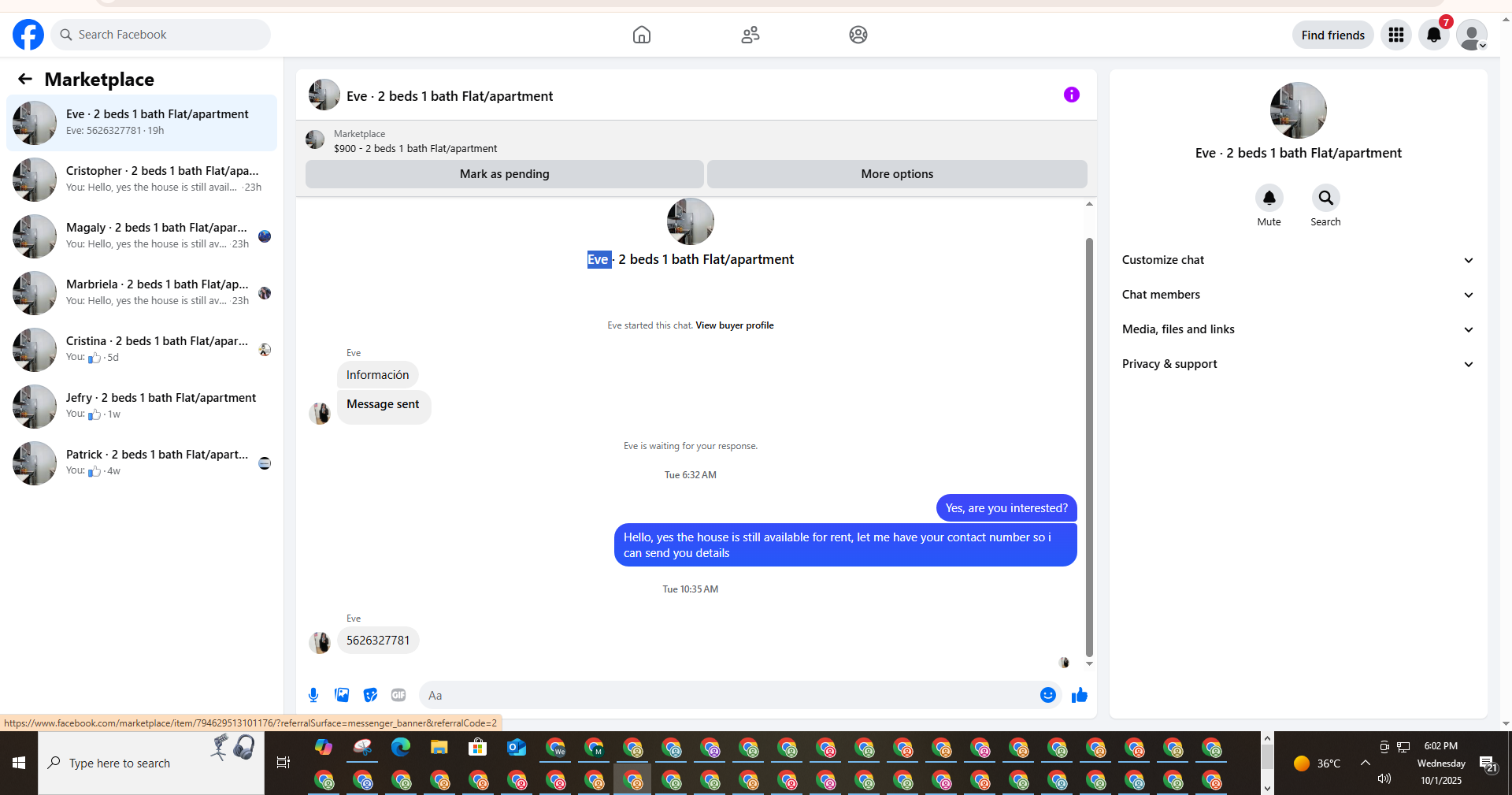Go back using Marketplace back arrow
The width and height of the screenshot is (1512, 795).
[x=25, y=79]
